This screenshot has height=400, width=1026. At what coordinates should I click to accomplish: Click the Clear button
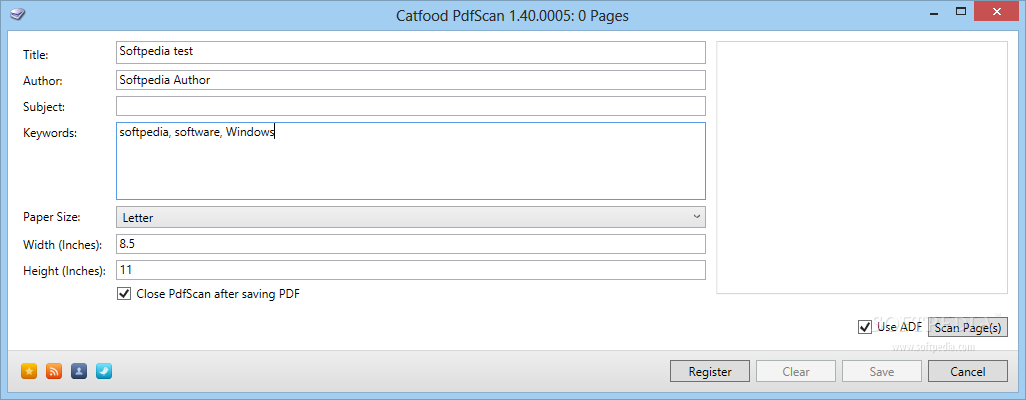coord(796,371)
